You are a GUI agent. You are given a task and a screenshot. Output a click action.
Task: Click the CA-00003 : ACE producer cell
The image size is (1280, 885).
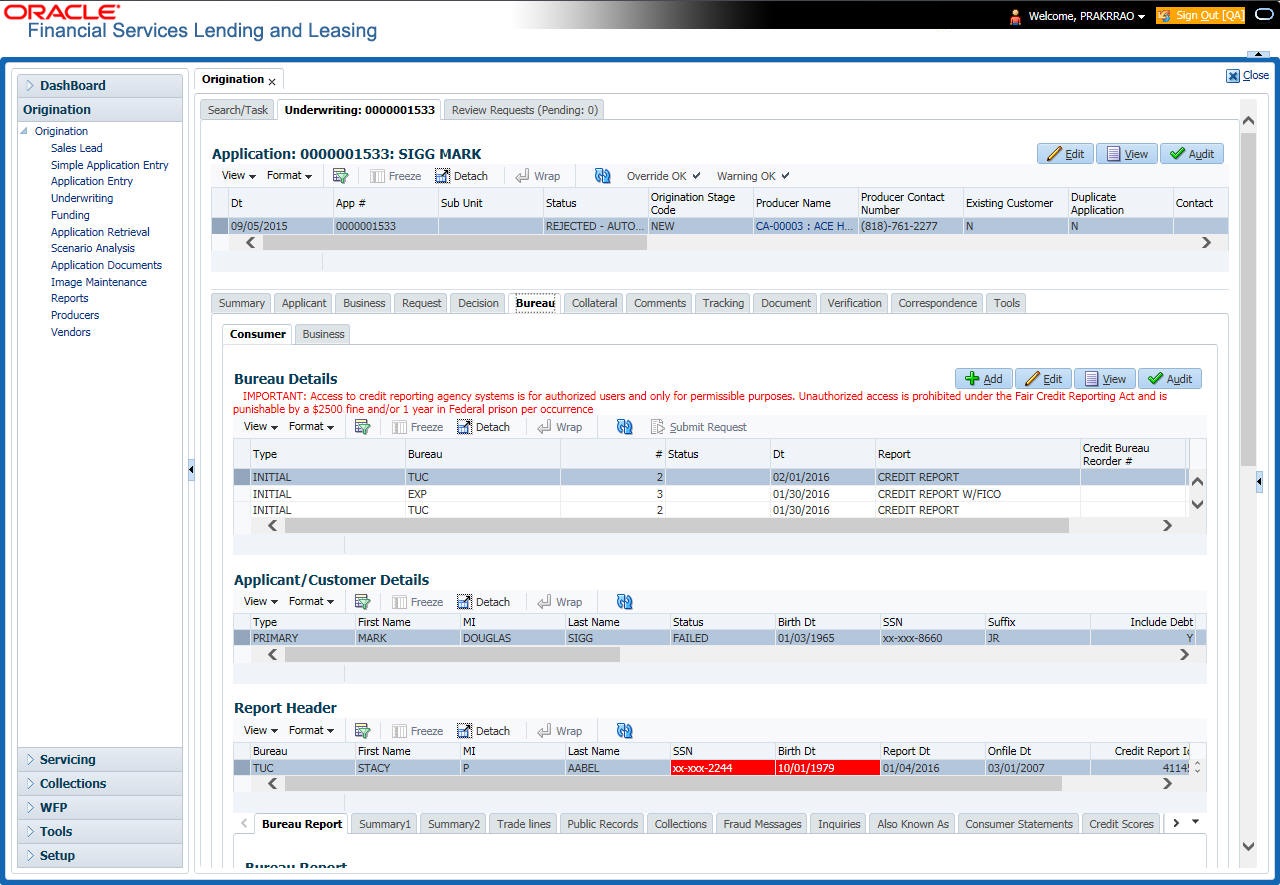coord(804,226)
